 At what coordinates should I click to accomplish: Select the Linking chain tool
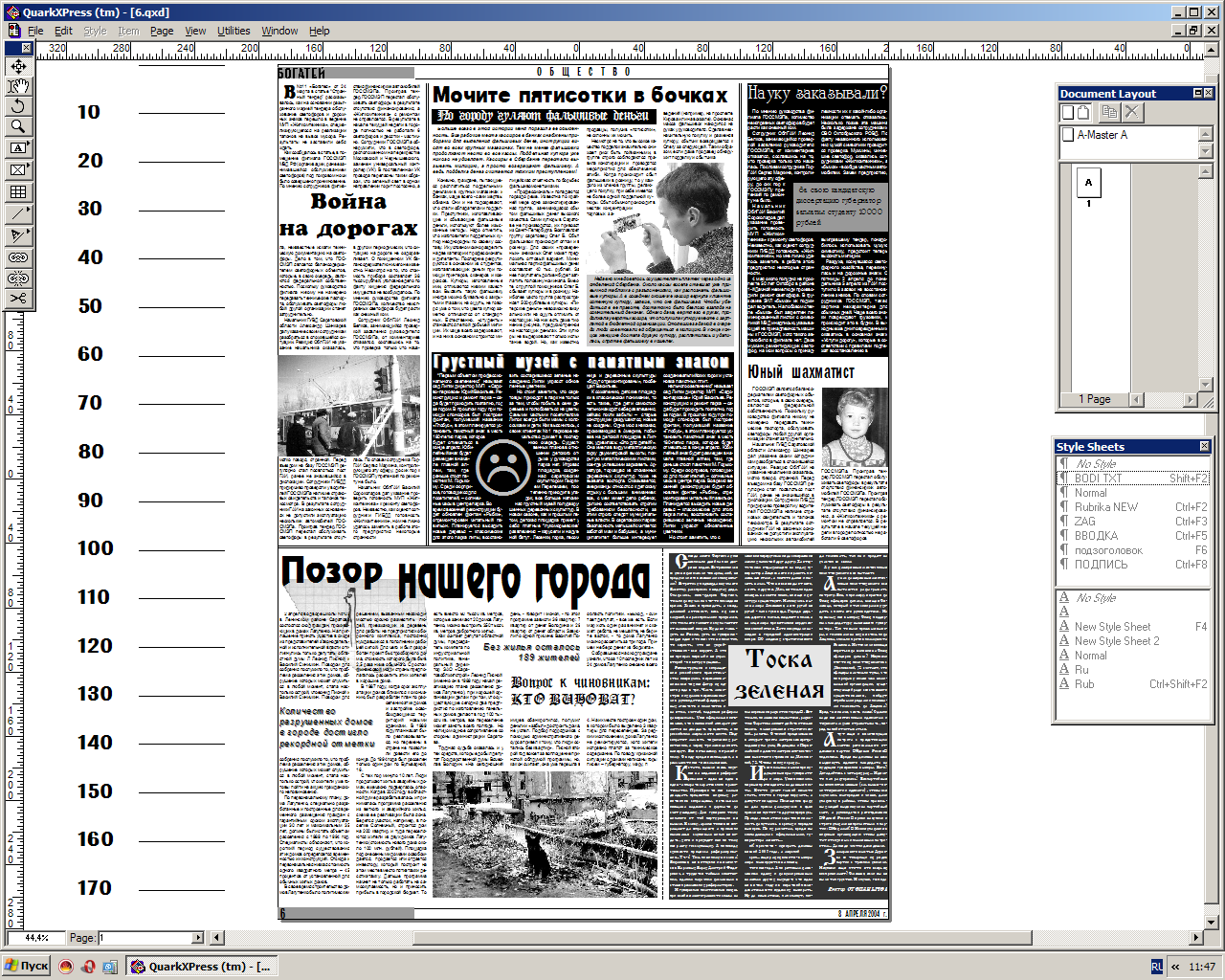coord(18,257)
